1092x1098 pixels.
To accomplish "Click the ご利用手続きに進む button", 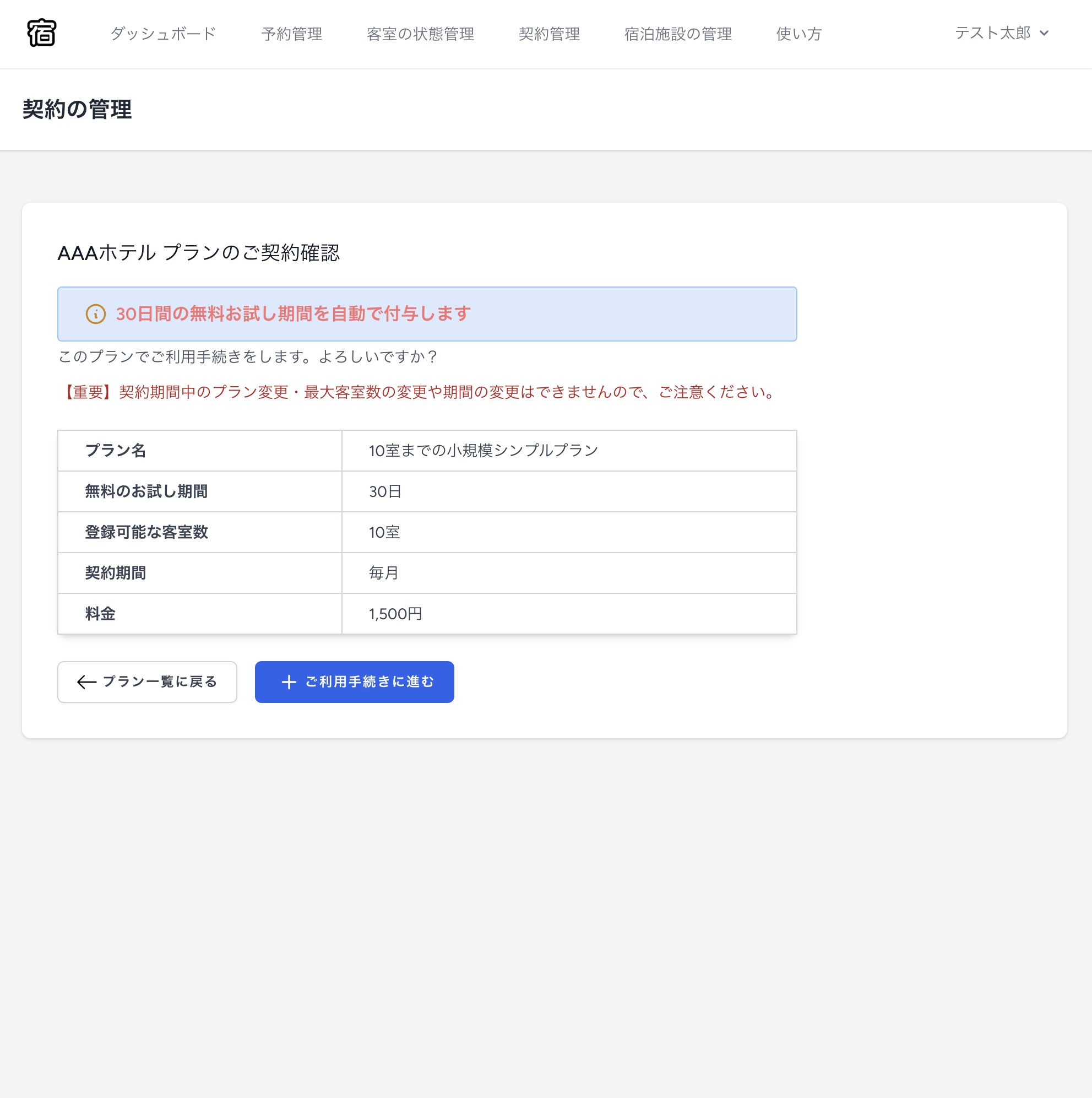I will click(x=354, y=682).
